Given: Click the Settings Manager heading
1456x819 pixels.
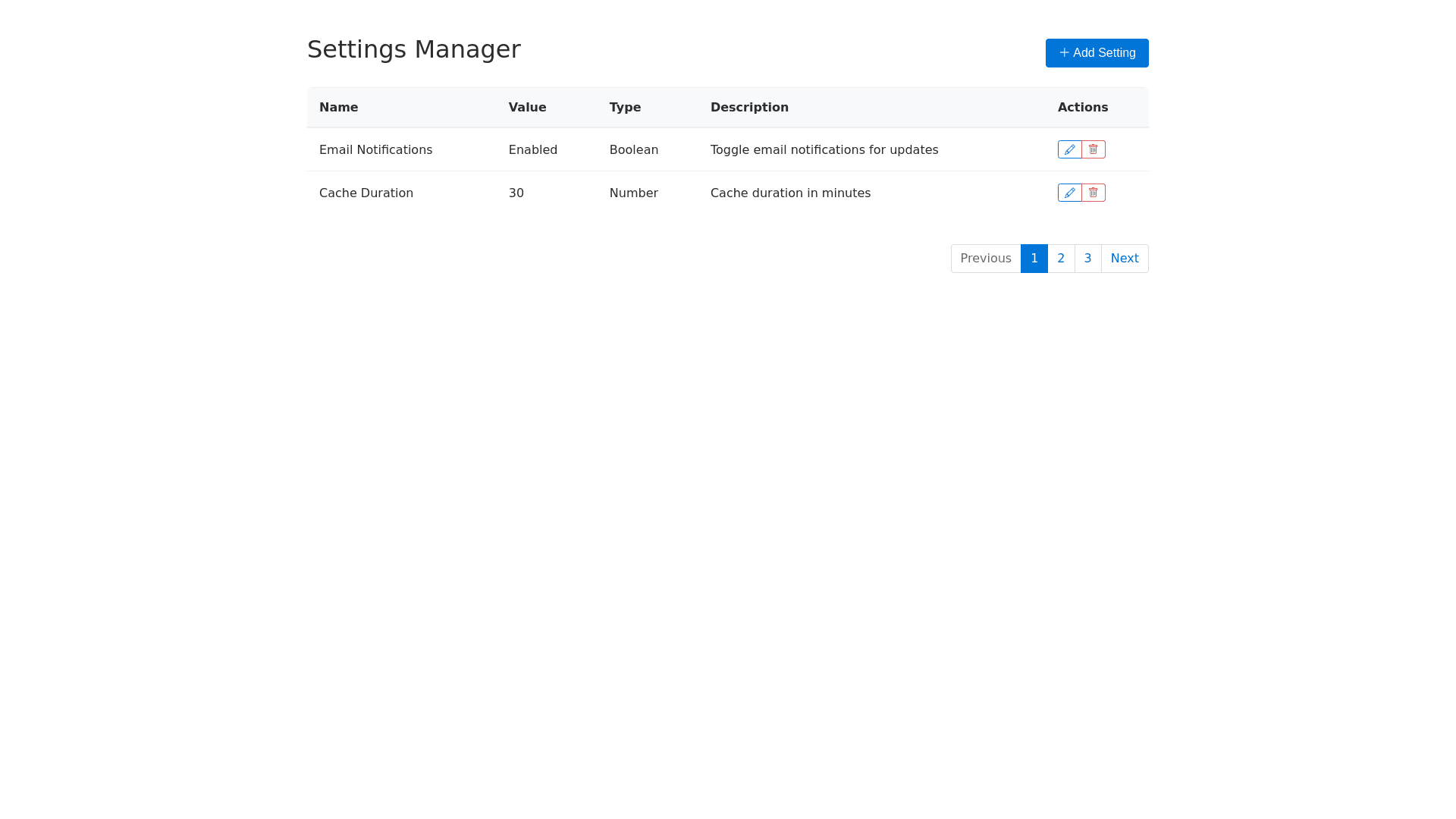Looking at the screenshot, I should click(x=413, y=49).
